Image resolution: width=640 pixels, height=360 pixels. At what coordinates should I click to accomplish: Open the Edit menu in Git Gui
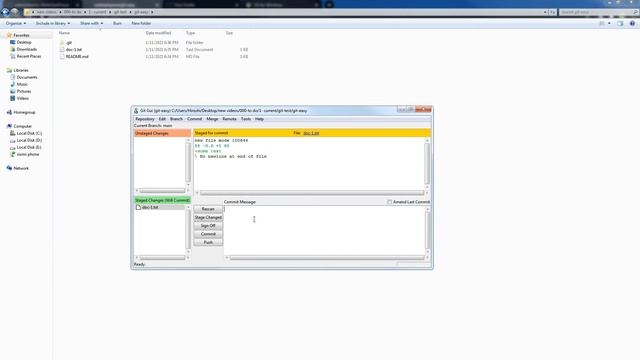coord(162,119)
